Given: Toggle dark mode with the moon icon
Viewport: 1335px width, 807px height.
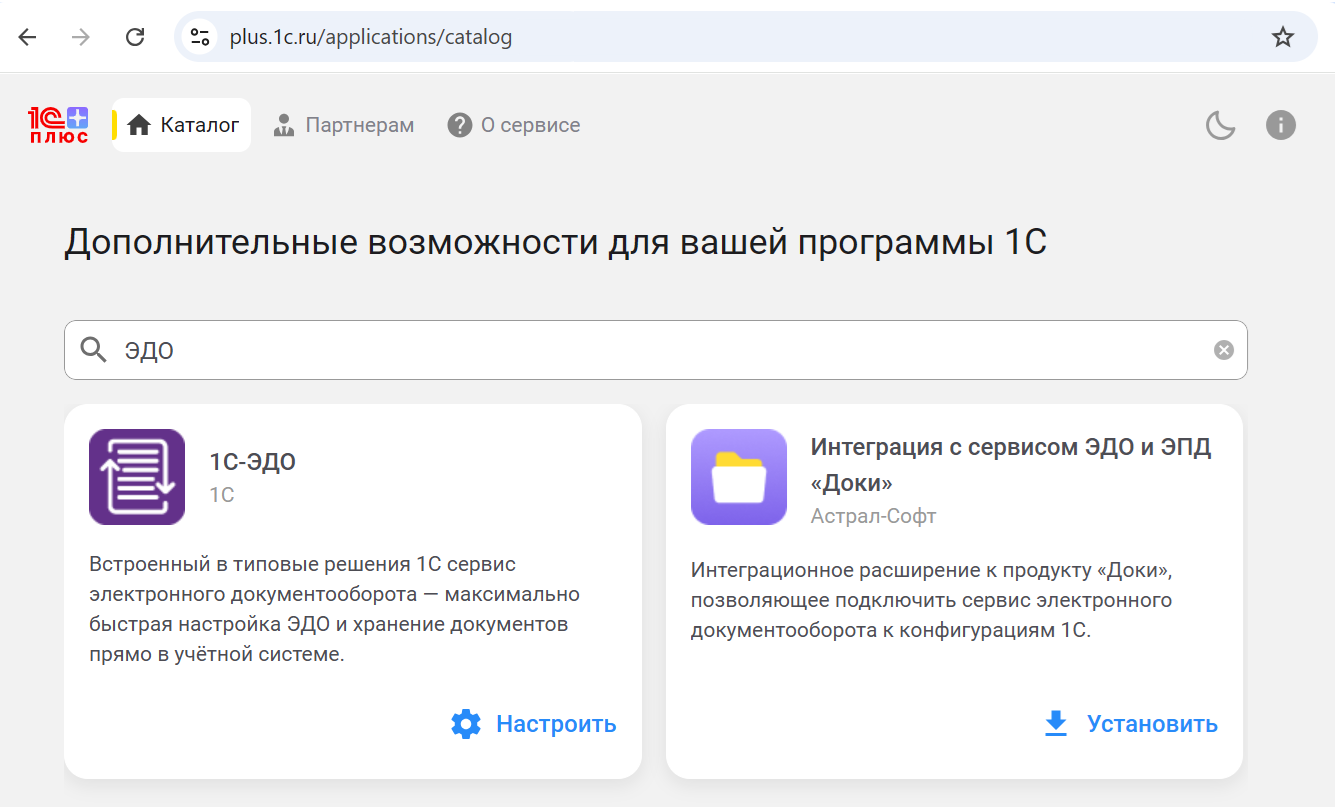Looking at the screenshot, I should point(1220,125).
